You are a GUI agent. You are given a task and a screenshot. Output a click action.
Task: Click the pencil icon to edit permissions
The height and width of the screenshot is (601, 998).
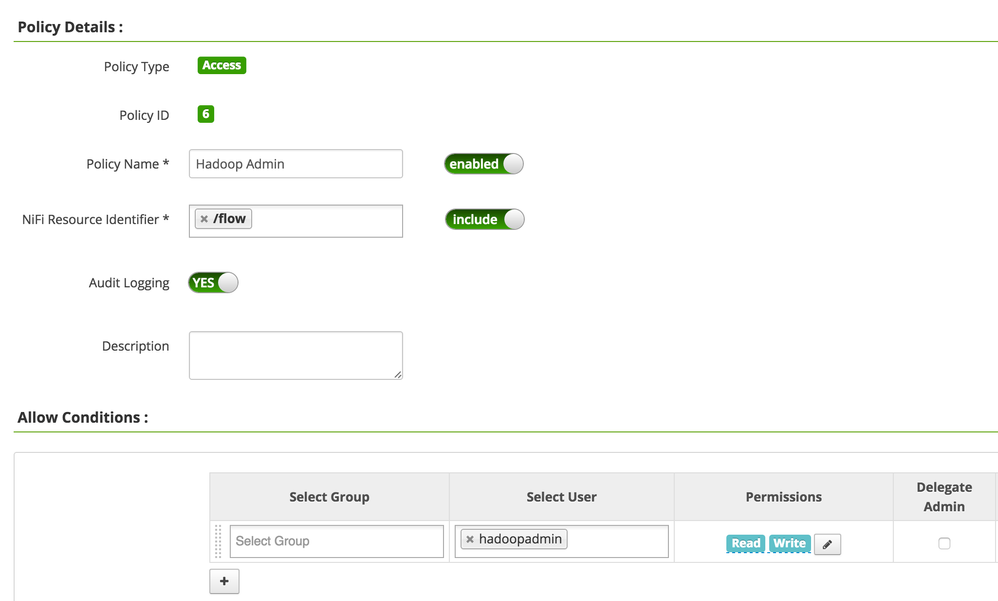[827, 544]
